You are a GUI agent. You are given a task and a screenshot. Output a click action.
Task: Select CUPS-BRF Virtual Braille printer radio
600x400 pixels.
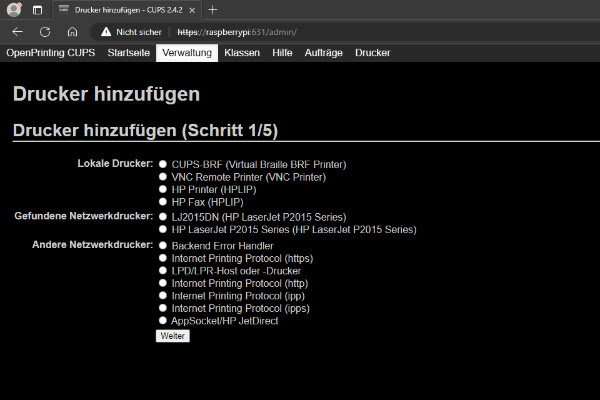(163, 164)
